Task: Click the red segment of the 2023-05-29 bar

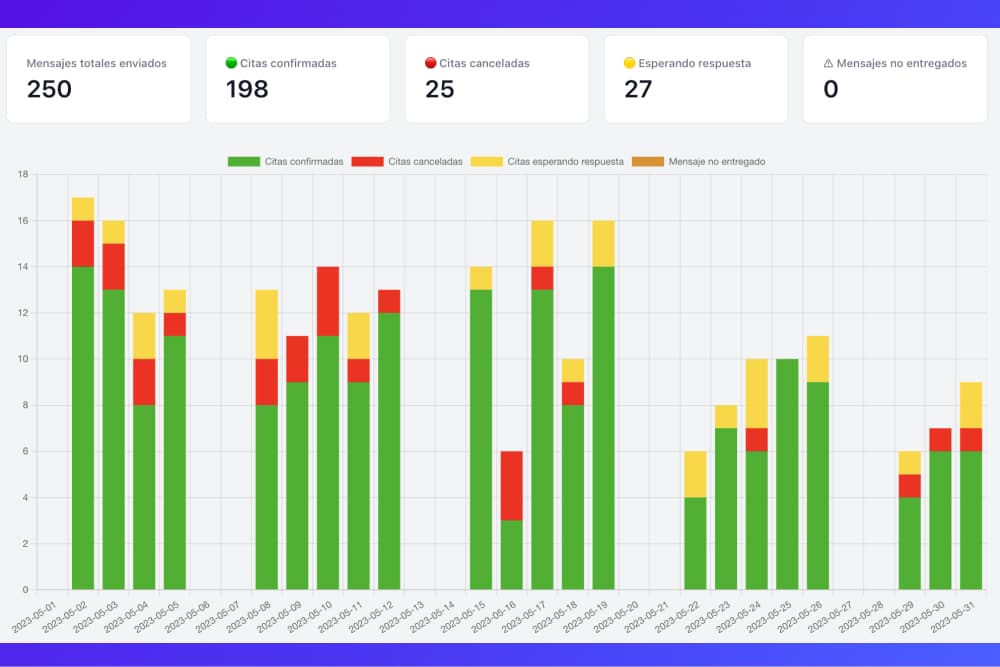Action: pyautogui.click(x=909, y=485)
